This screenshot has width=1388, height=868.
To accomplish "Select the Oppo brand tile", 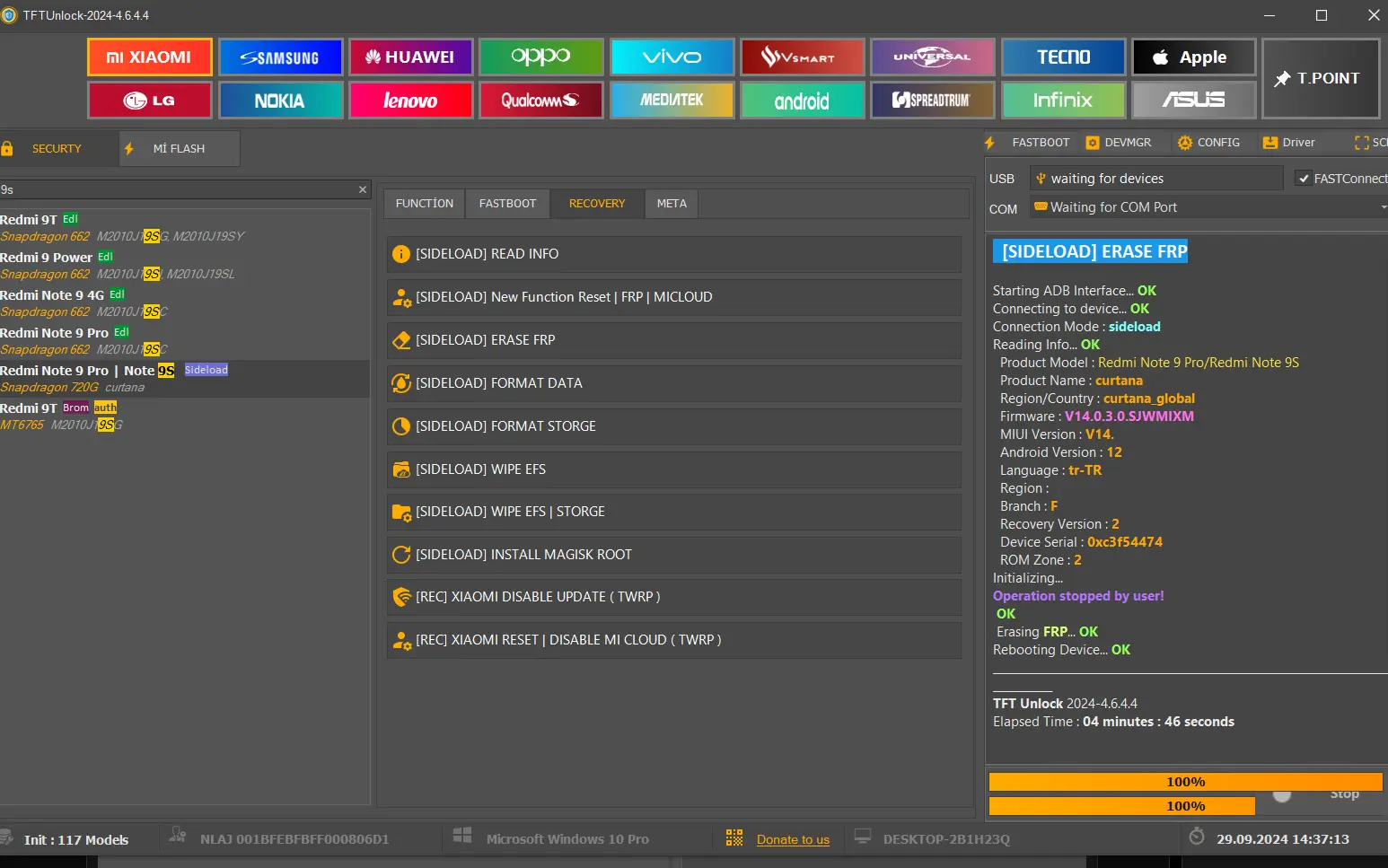I will 541,57.
